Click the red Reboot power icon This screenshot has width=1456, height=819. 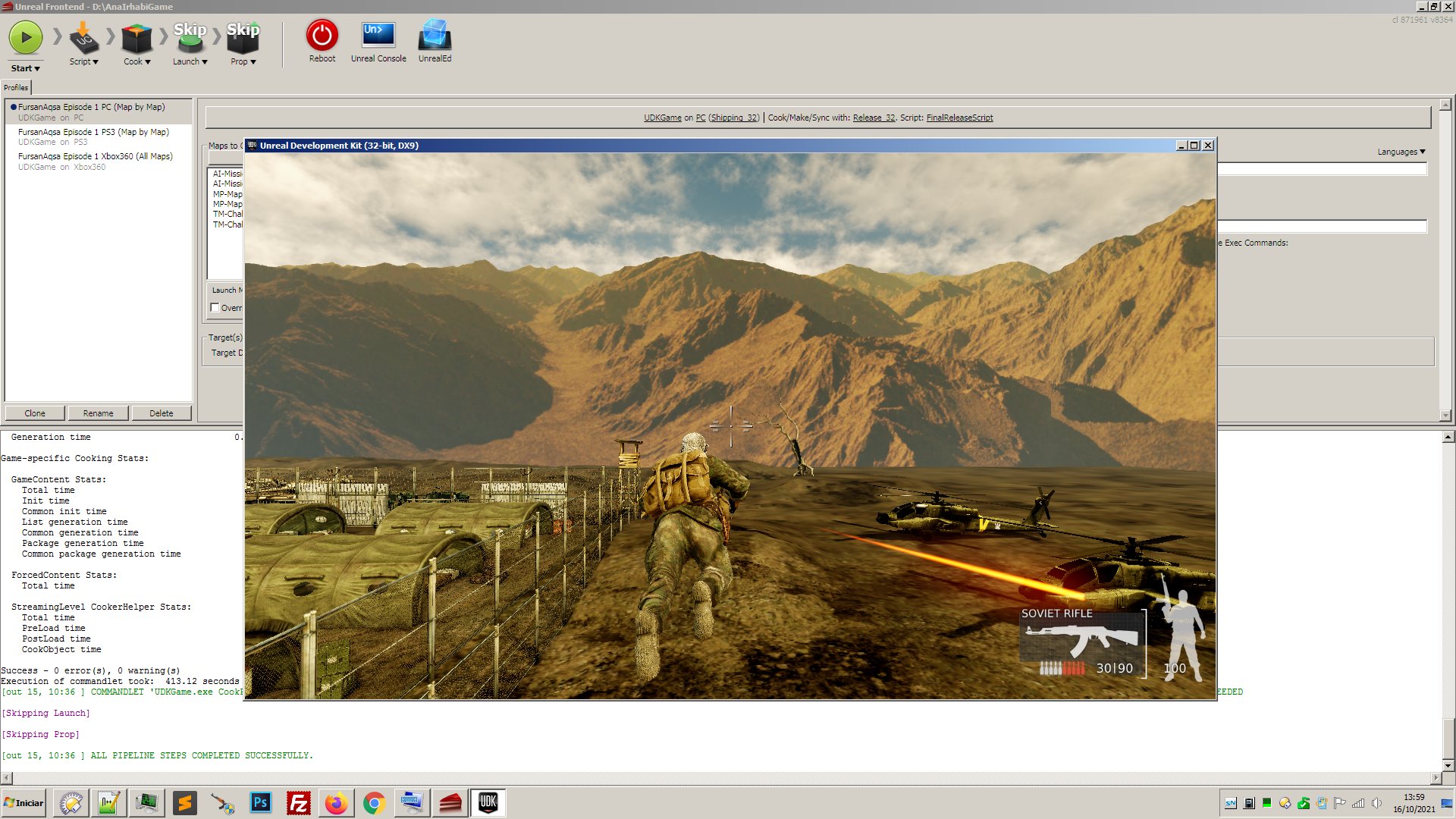pos(322,35)
